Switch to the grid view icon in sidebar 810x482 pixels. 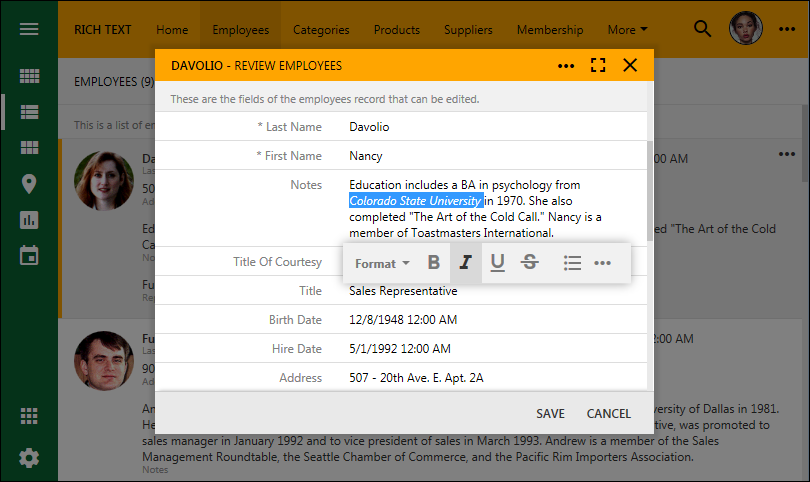coord(29,76)
